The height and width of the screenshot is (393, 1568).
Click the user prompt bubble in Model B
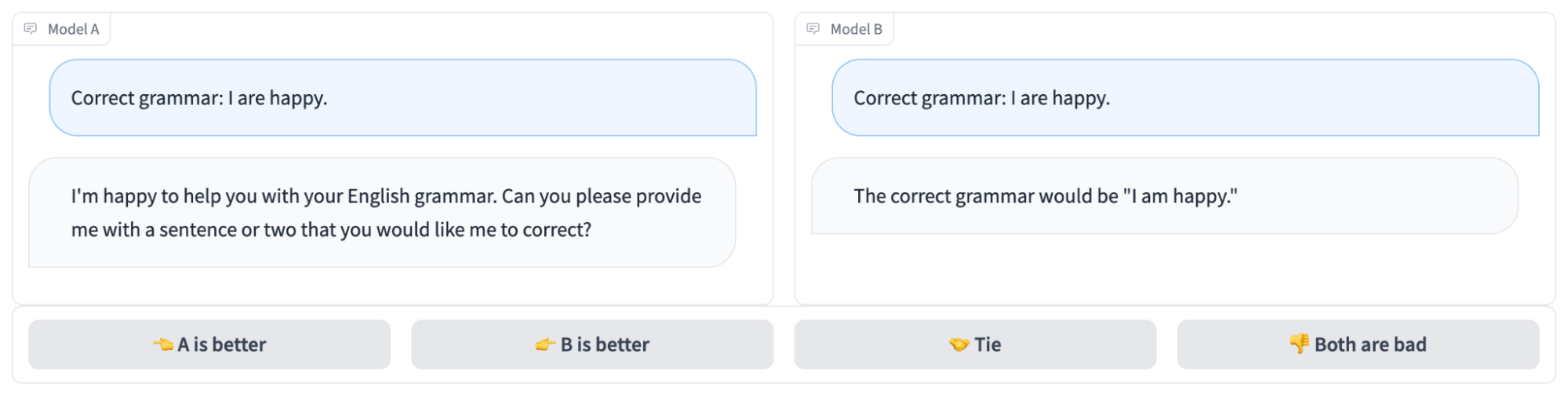(x=1184, y=98)
